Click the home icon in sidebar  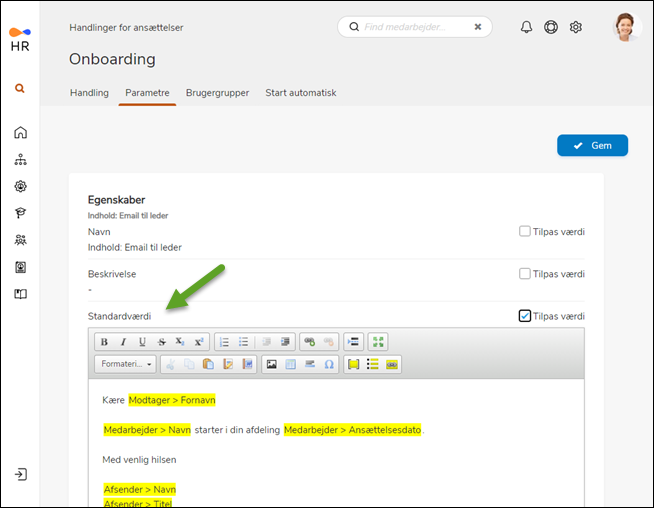click(x=20, y=132)
